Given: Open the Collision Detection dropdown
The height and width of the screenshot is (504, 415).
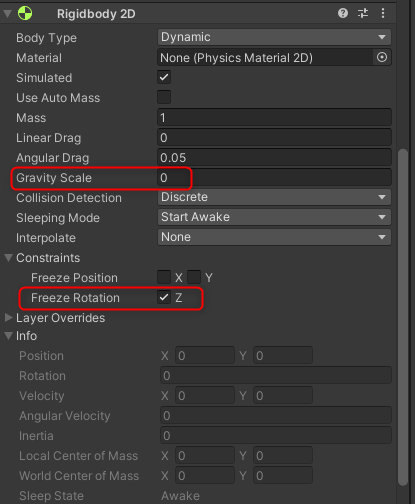Looking at the screenshot, I should point(274,197).
